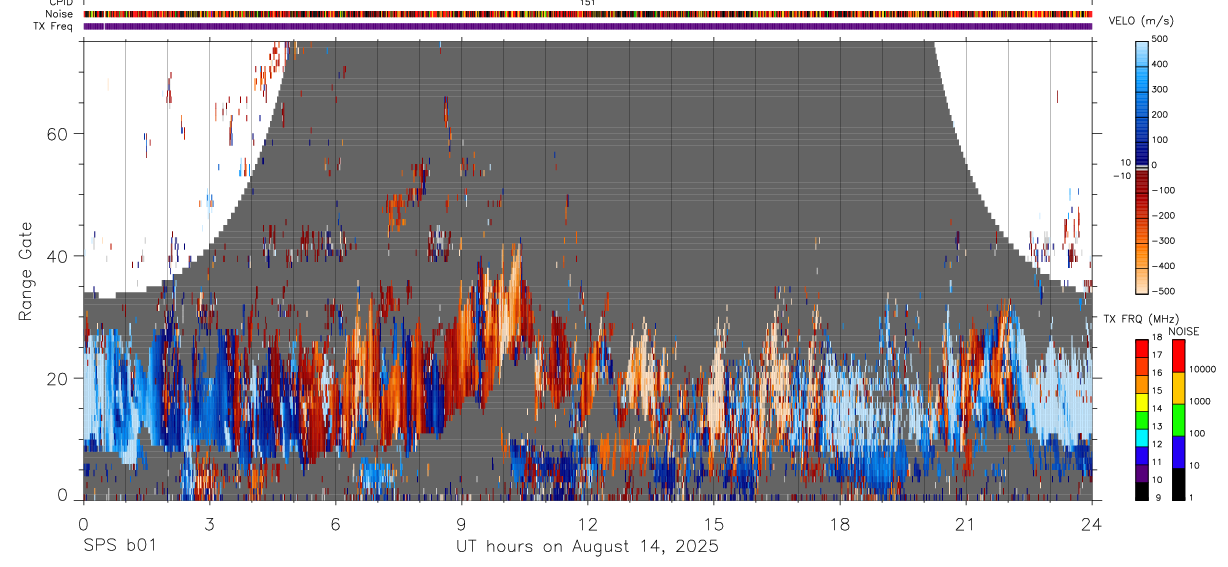The height and width of the screenshot is (567, 1228).
Task: Click the blue segment of the NOISE color bar
Action: tap(1178, 452)
